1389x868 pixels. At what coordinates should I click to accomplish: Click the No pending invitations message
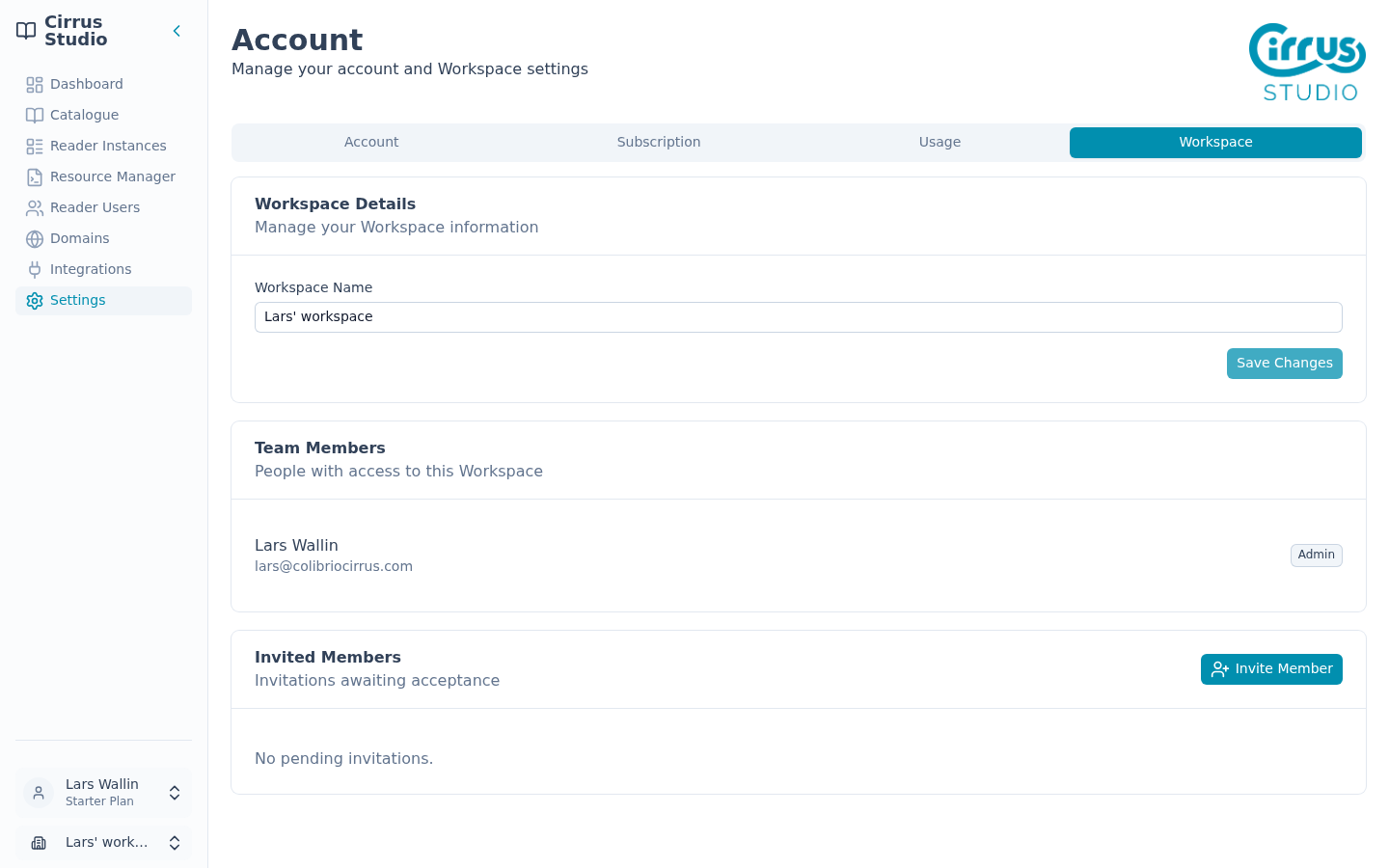pos(343,759)
